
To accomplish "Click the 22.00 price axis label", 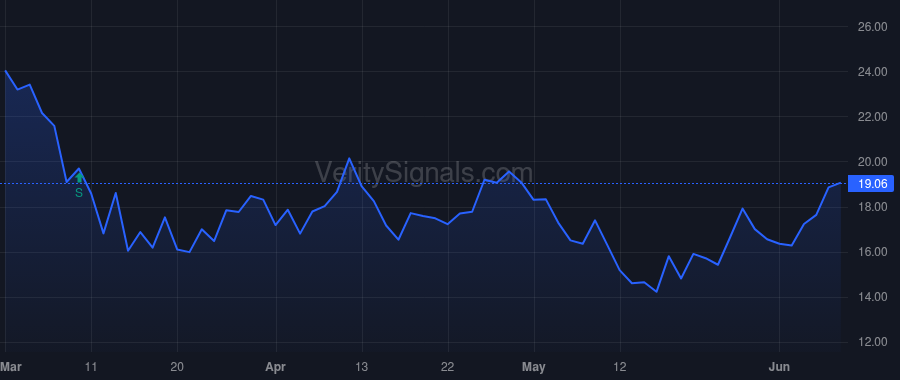I will point(872,117).
